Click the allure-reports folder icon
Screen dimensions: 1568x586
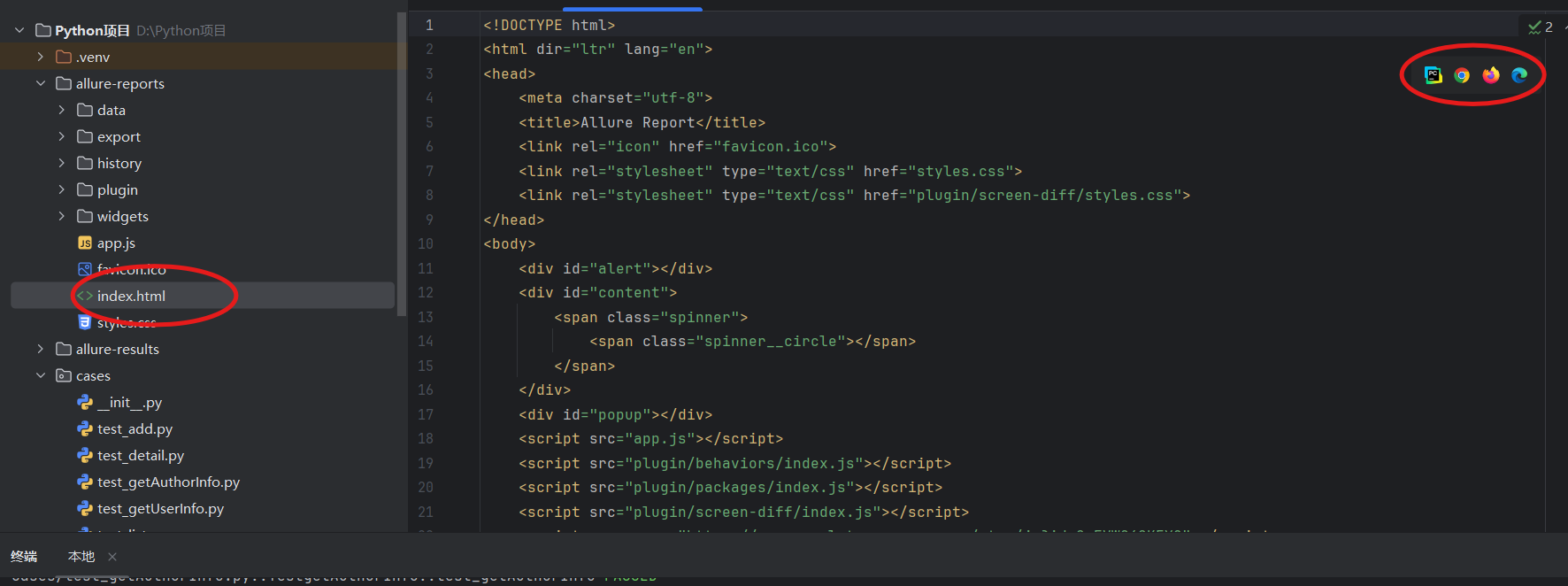(64, 83)
